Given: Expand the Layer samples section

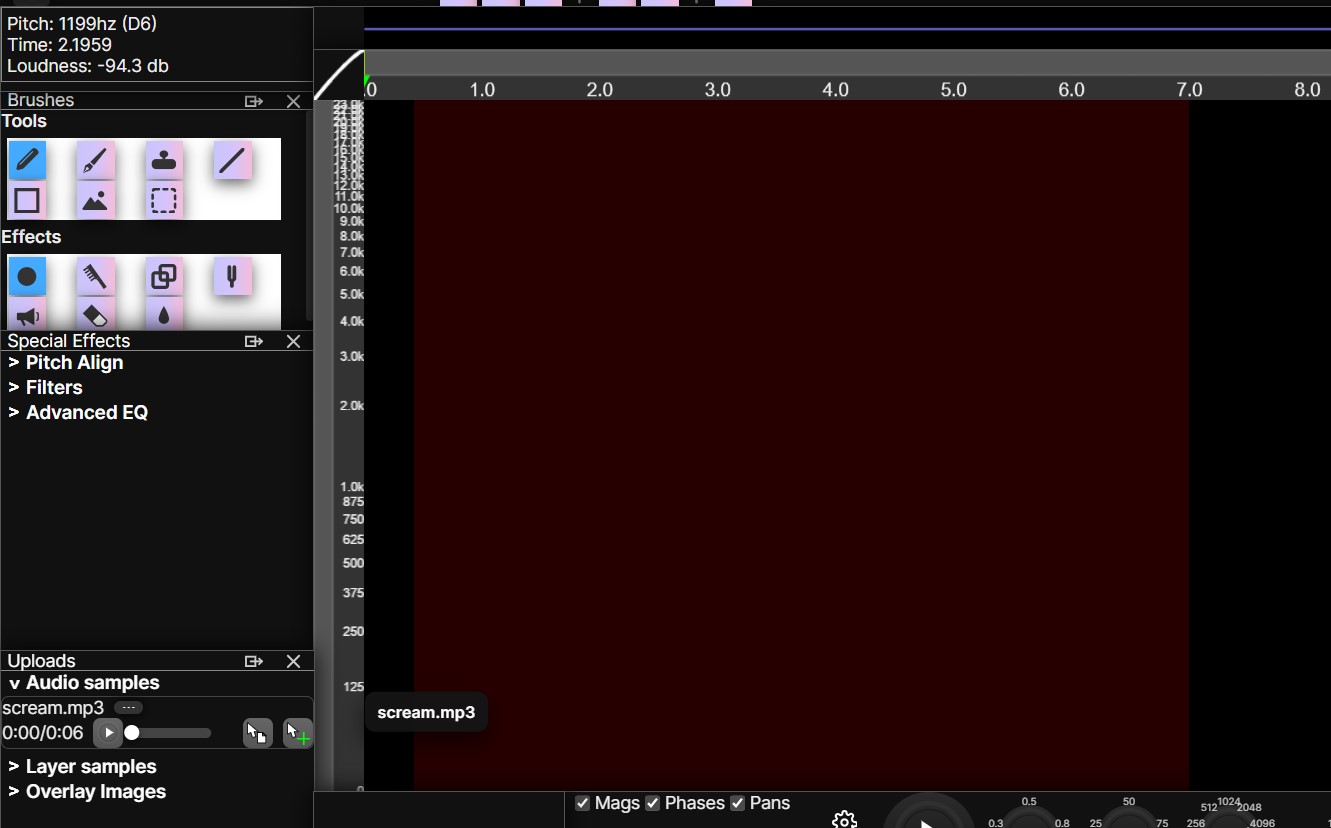Looking at the screenshot, I should tap(83, 767).
